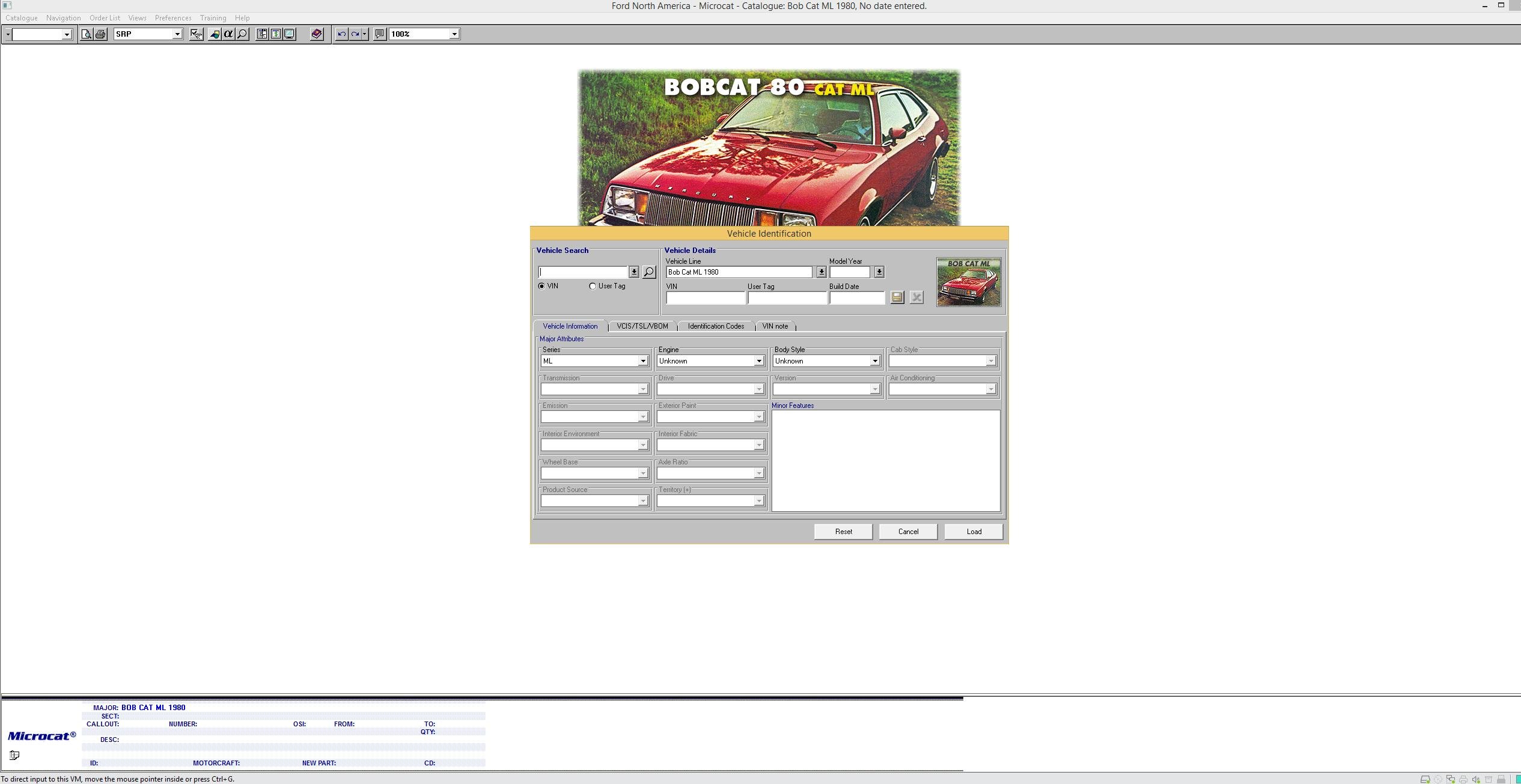Click the redo forward arrow icon
This screenshot has height=784, width=1521.
tap(355, 34)
